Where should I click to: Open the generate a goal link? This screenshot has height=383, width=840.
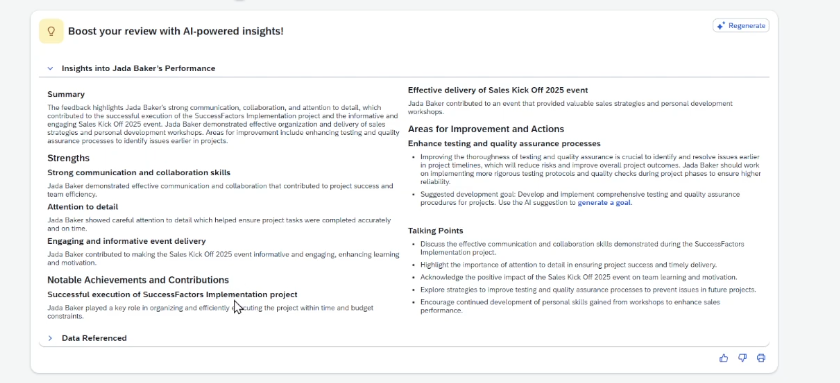pyautogui.click(x=604, y=203)
